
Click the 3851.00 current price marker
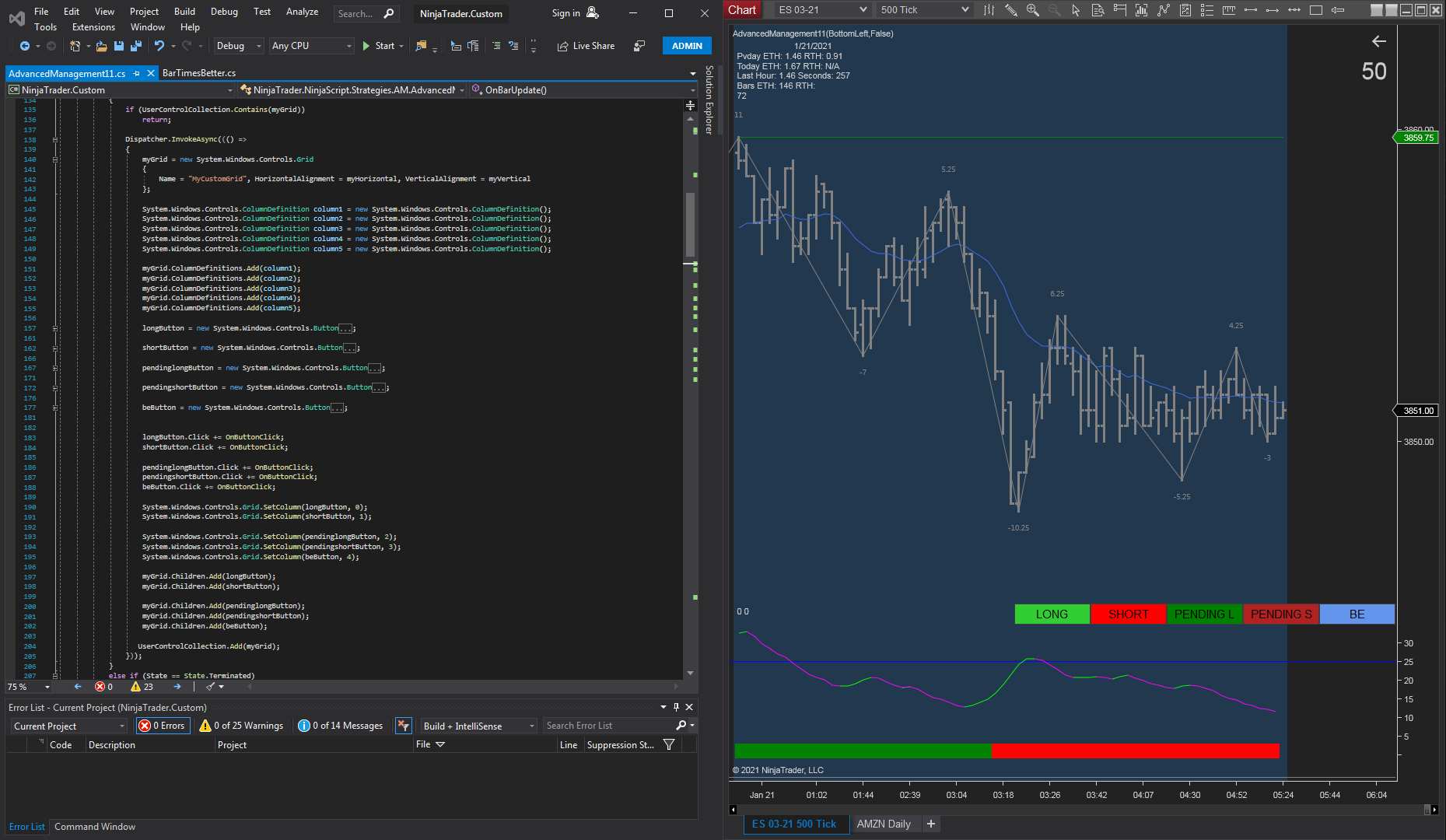[1416, 411]
